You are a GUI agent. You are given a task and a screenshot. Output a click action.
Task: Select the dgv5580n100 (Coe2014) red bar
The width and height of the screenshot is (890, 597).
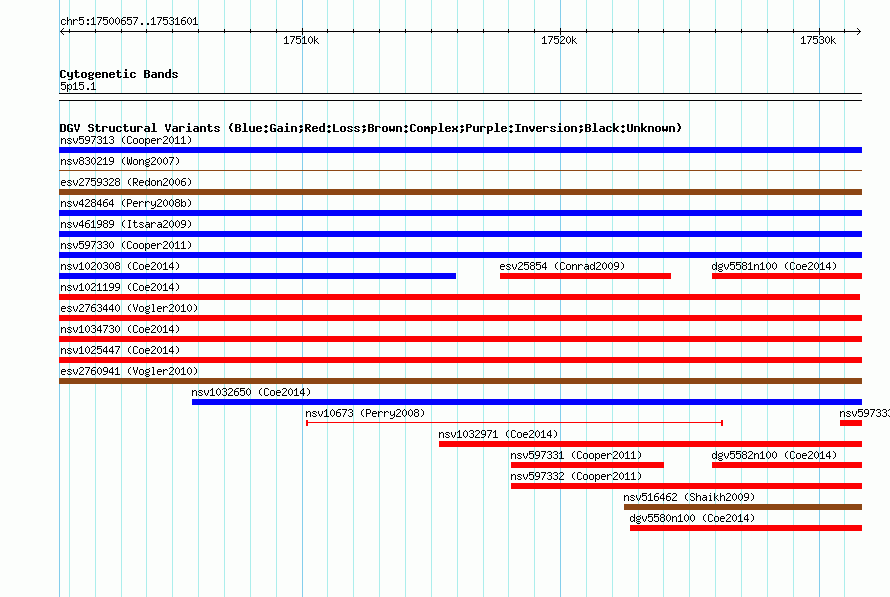[746, 528]
